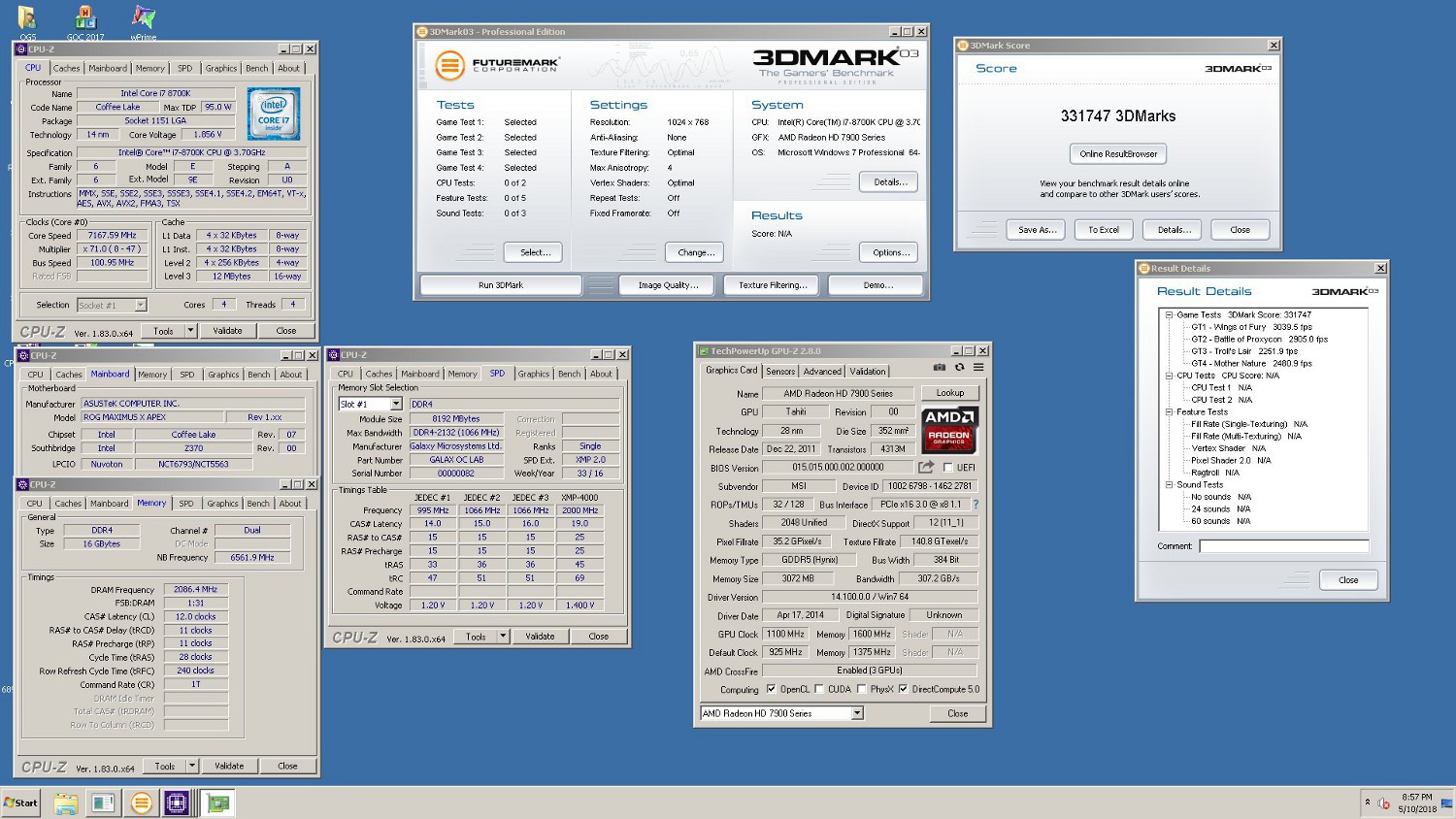Click the GPU-Z refresh icon
The width and height of the screenshot is (1456, 819).
tap(959, 368)
